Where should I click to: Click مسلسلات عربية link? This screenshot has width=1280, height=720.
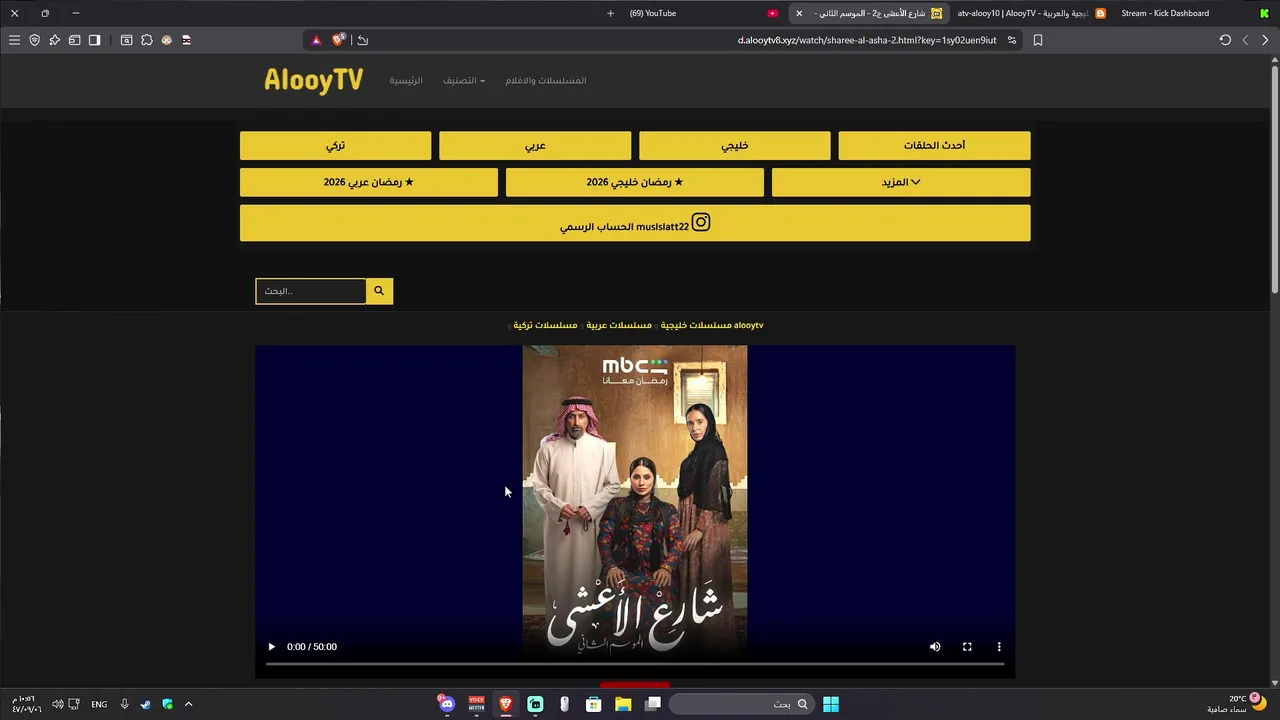tap(619, 325)
